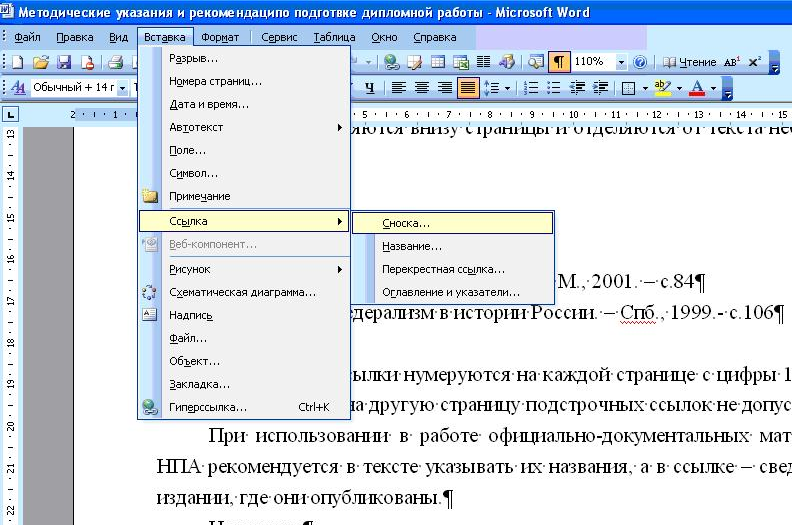Open the Сервис menu
The image size is (792, 525).
click(x=279, y=37)
